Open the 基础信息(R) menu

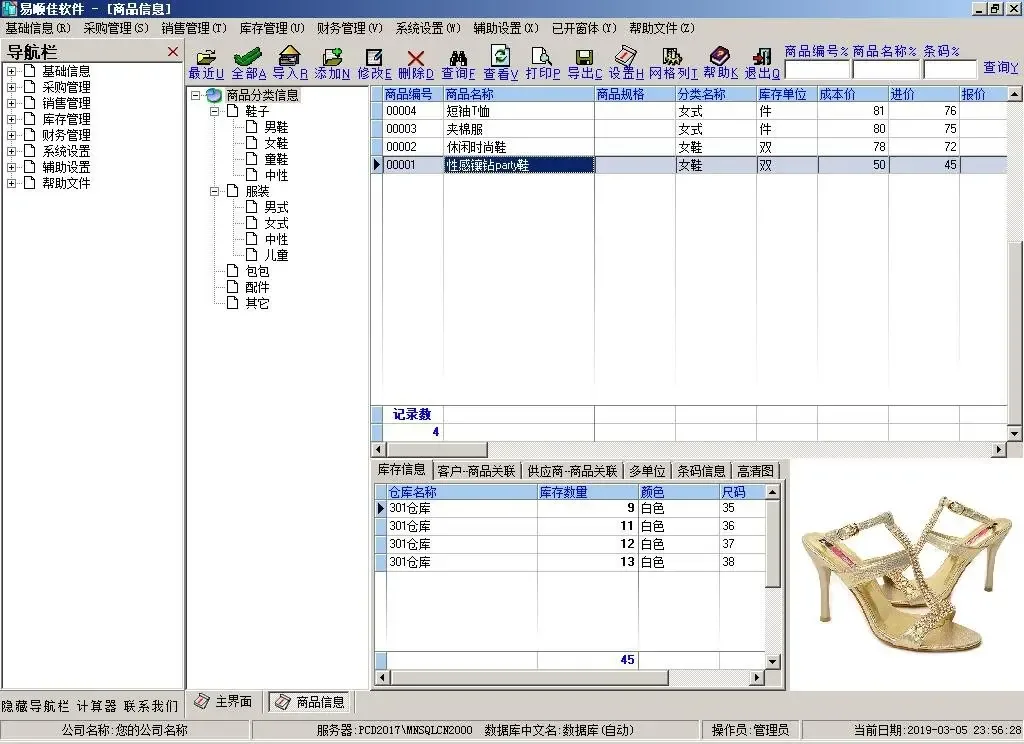pyautogui.click(x=38, y=28)
